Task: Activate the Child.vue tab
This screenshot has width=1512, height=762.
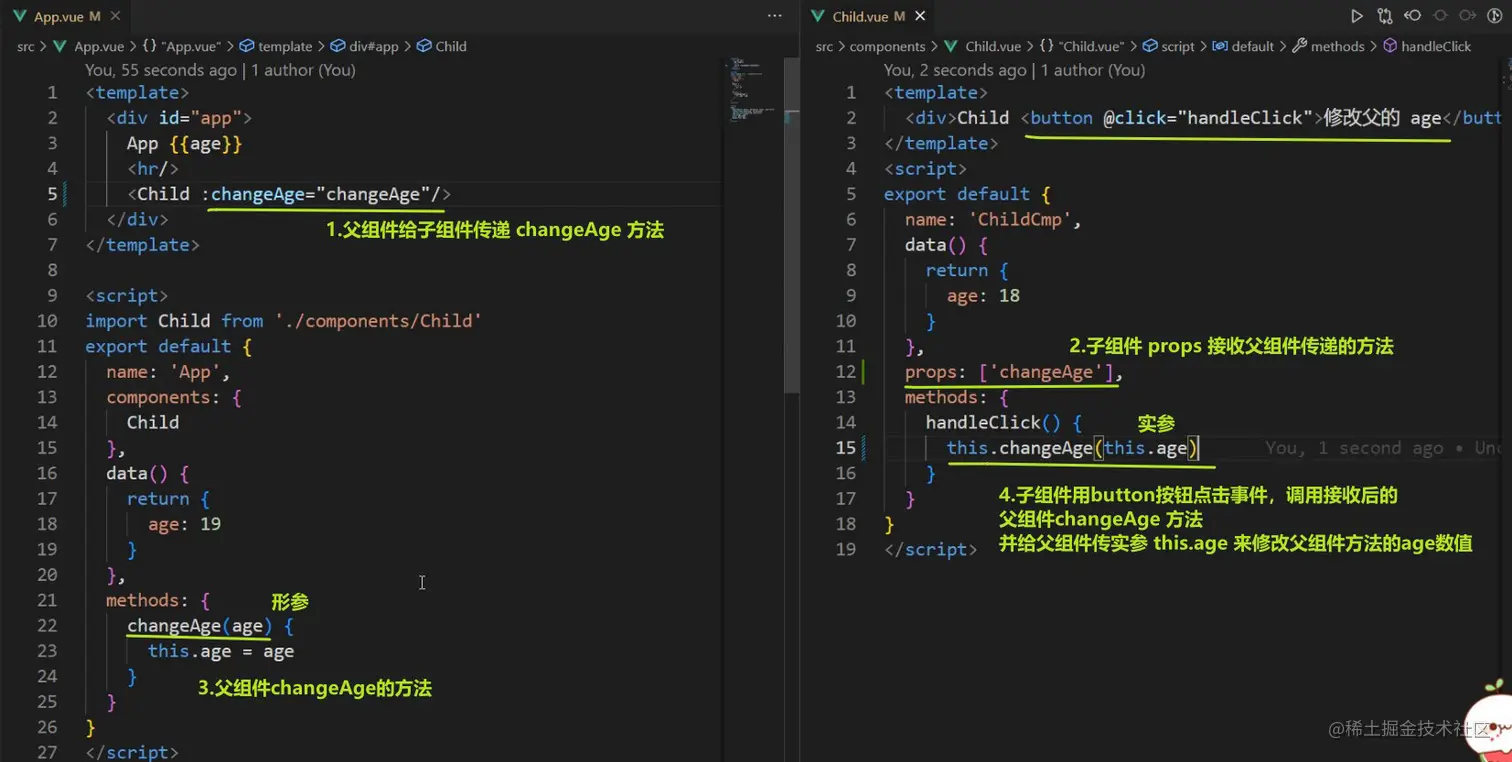Action: [x=868, y=16]
